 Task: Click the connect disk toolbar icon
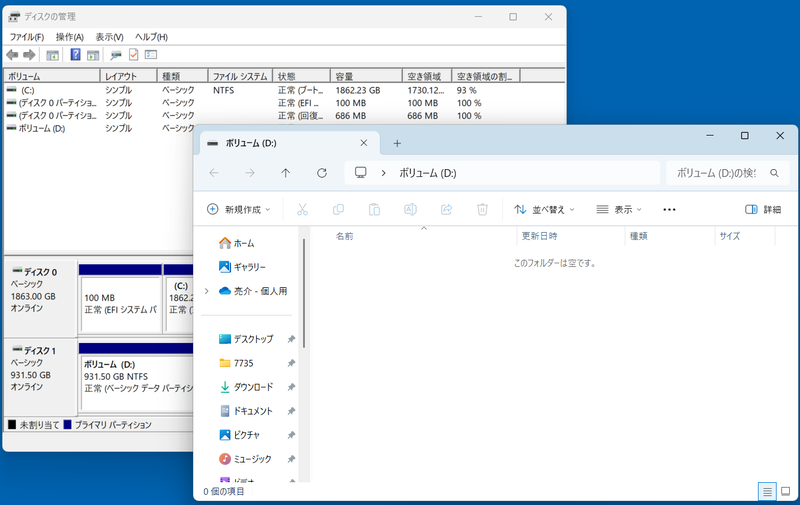click(116, 55)
